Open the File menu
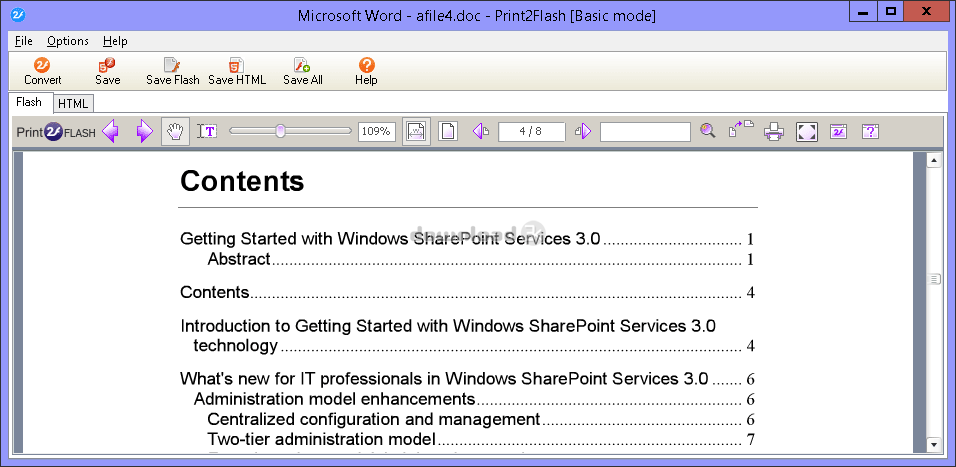Viewport: 956px width, 467px height. (24, 41)
